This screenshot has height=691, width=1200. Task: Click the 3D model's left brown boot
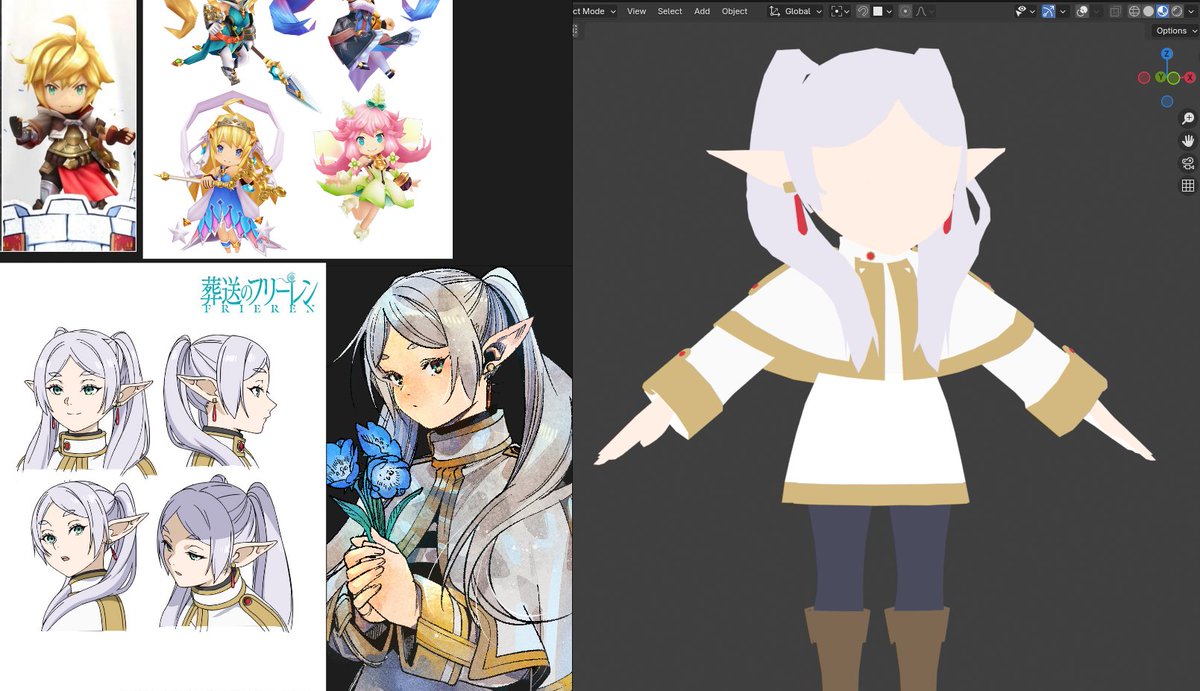click(x=838, y=648)
